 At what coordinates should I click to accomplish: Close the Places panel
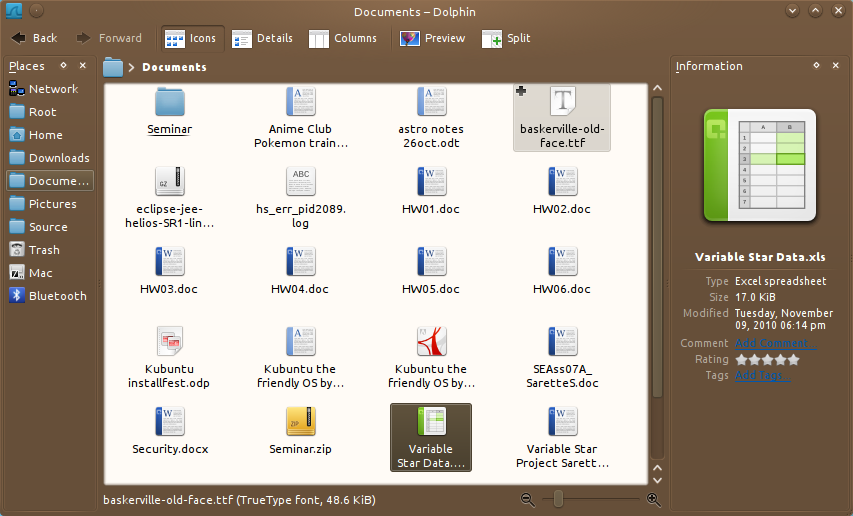pos(83,65)
